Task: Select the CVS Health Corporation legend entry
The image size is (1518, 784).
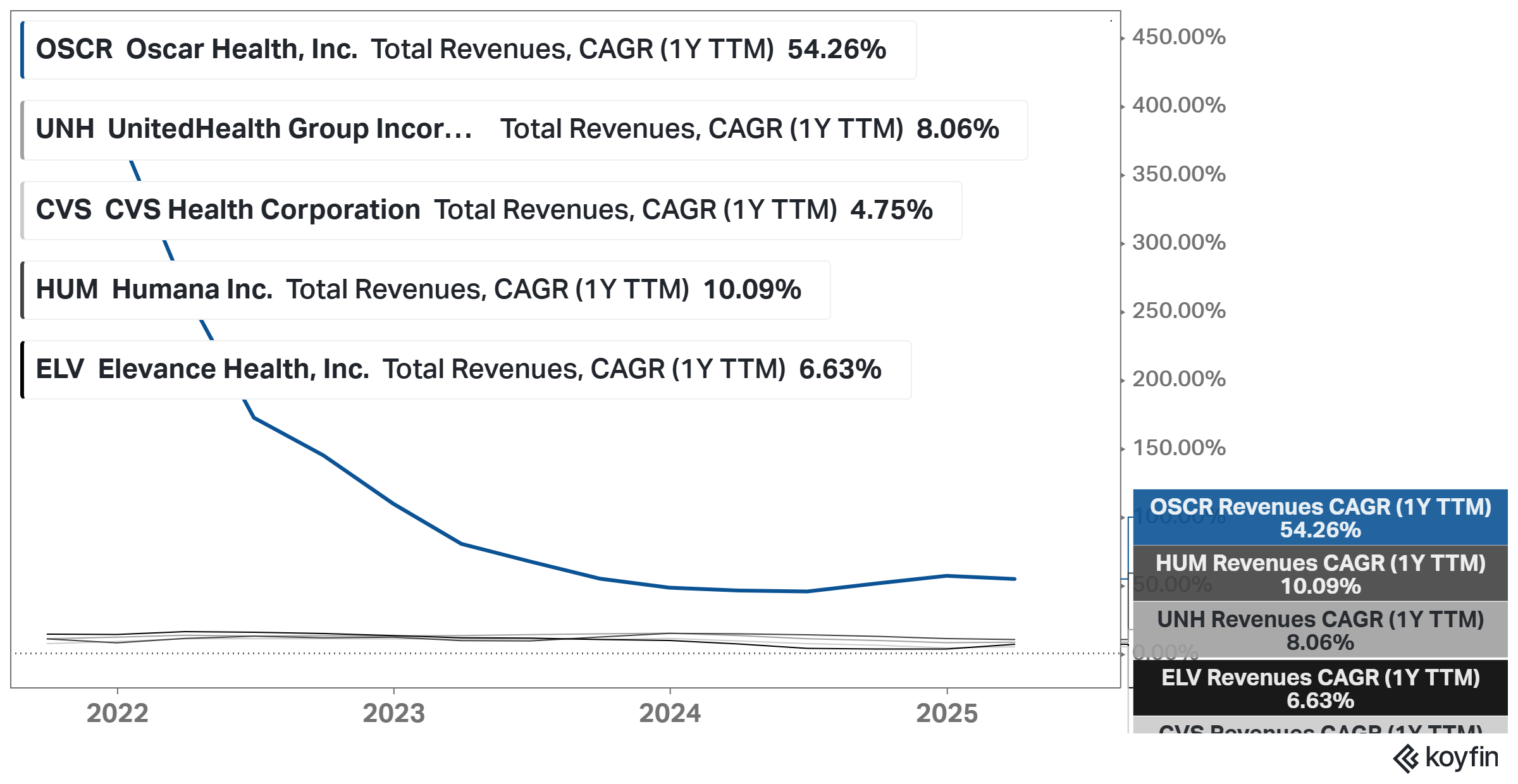Action: point(491,210)
